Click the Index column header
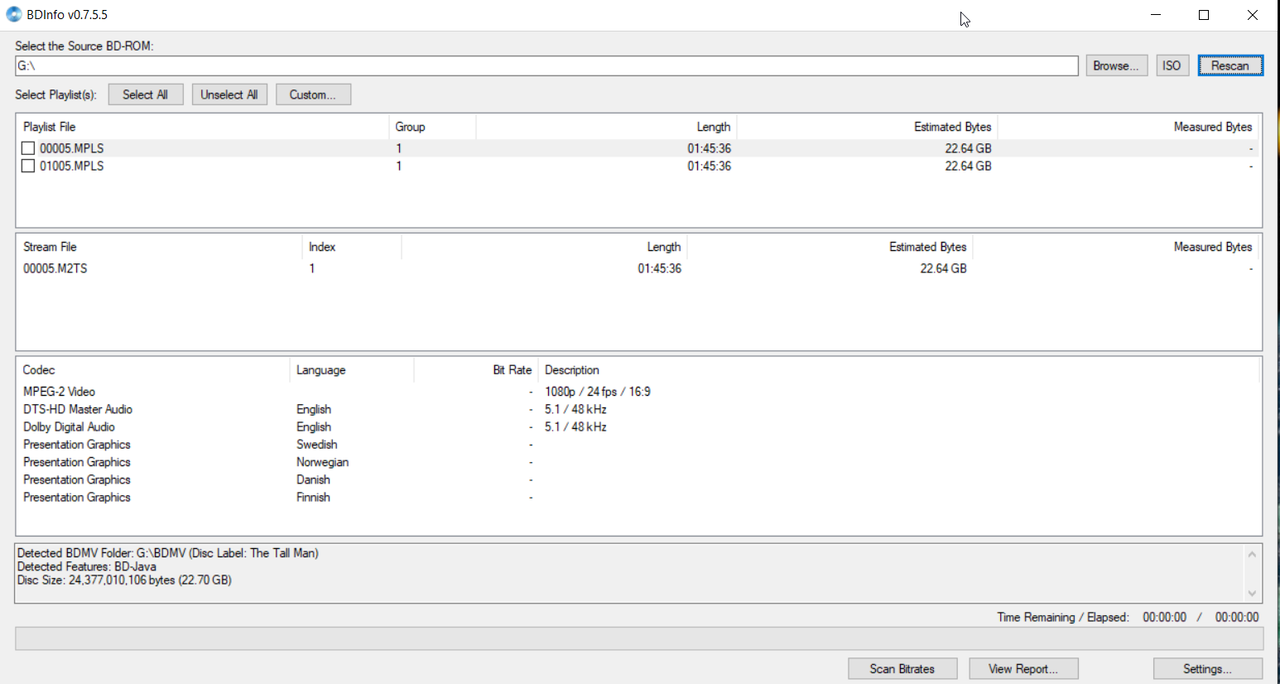Screen dimensions: 1280x684 pyautogui.click(x=352, y=247)
